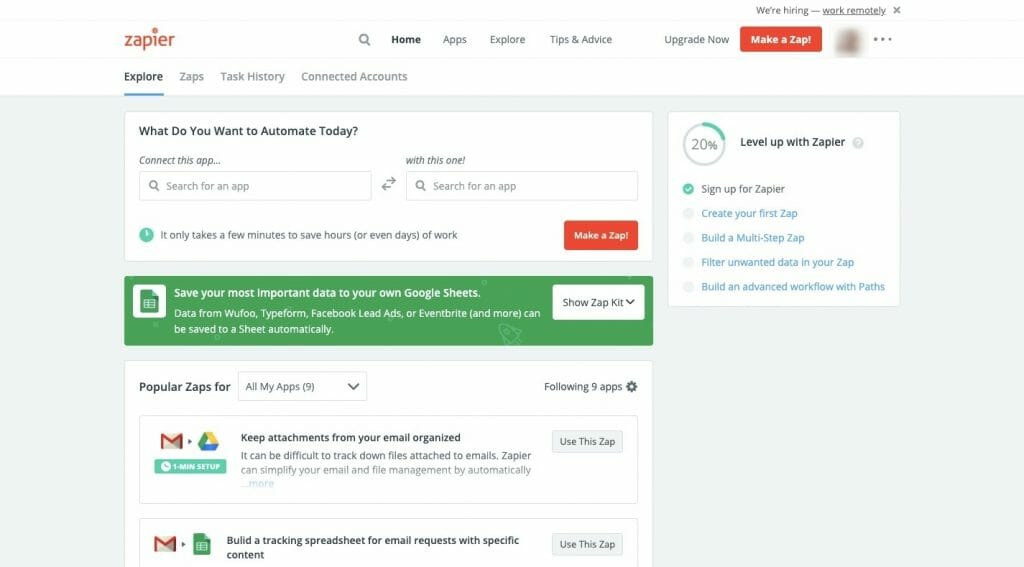Click the 20% progress circle

coord(704,144)
